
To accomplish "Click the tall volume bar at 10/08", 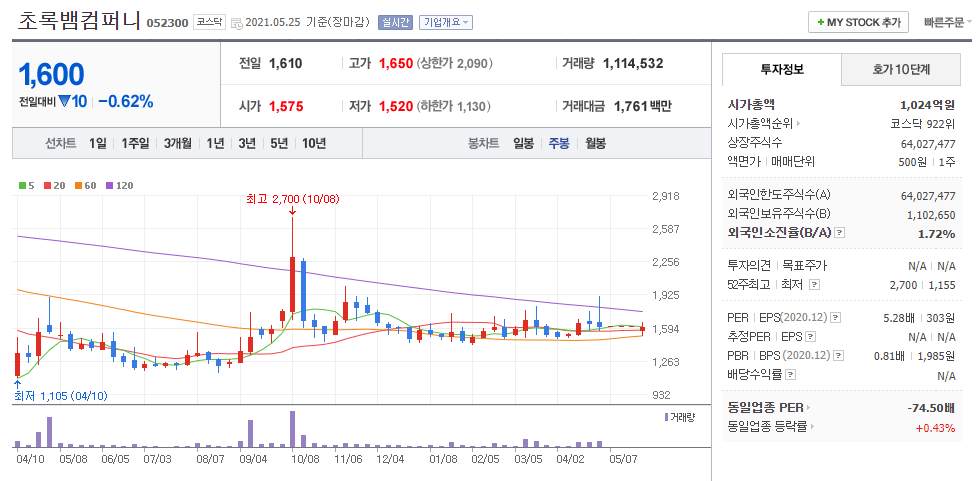I will point(292,429).
